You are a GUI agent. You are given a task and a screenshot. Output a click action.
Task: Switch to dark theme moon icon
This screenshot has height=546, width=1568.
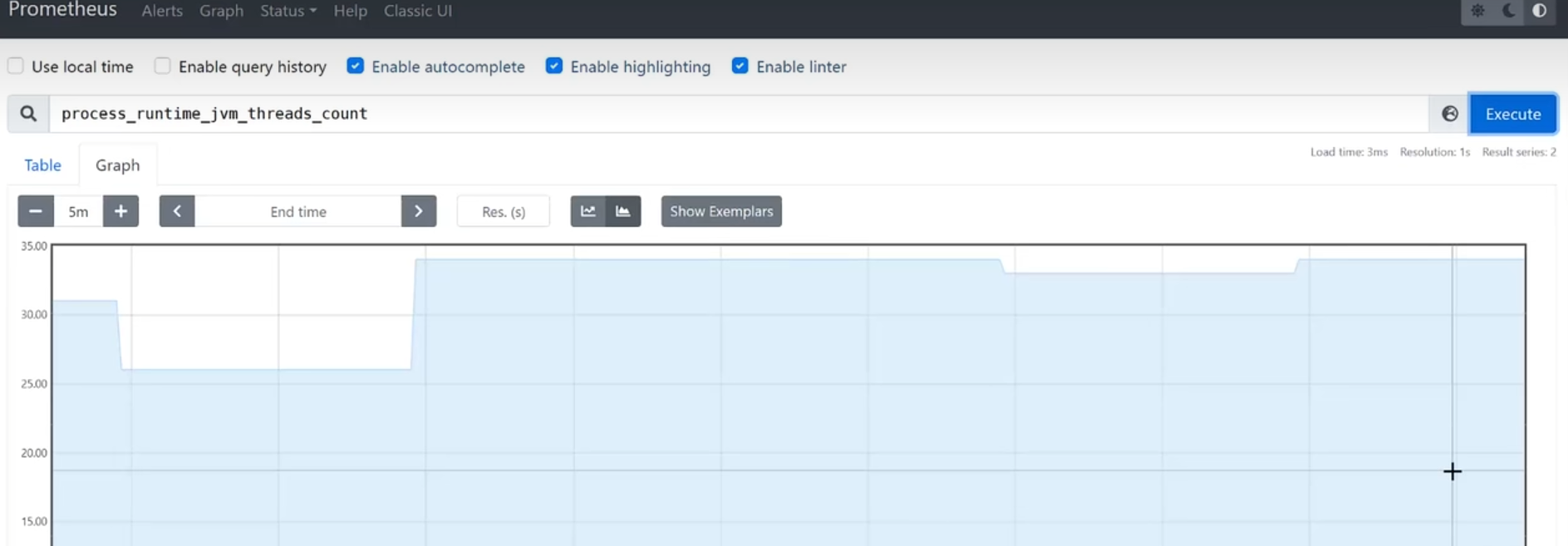click(x=1508, y=11)
